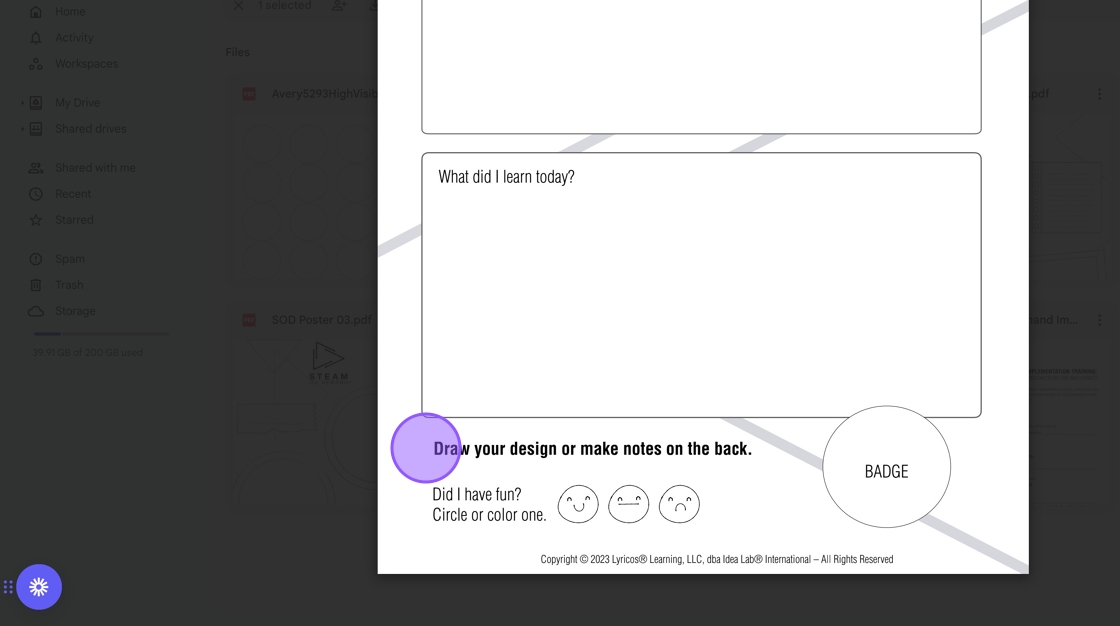Click the 39.91 GB of 200 GB used text

(87, 352)
